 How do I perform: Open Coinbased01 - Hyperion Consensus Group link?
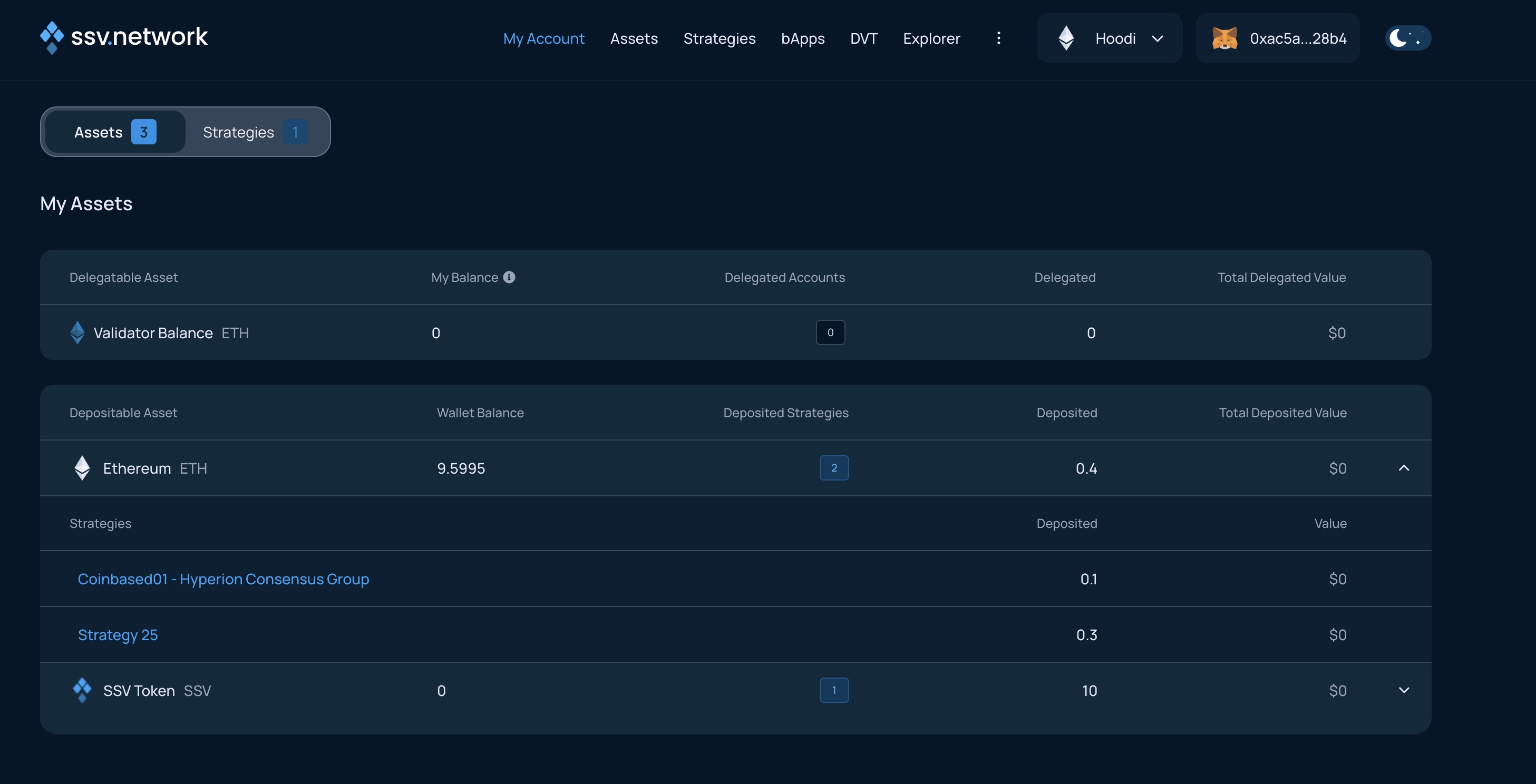(x=223, y=579)
